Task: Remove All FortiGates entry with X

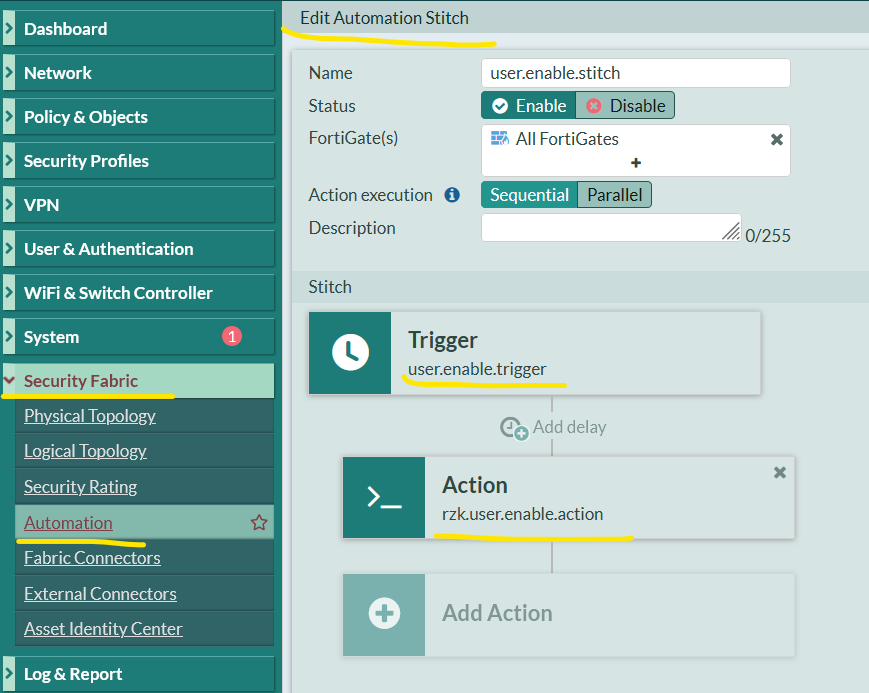Action: (x=776, y=139)
